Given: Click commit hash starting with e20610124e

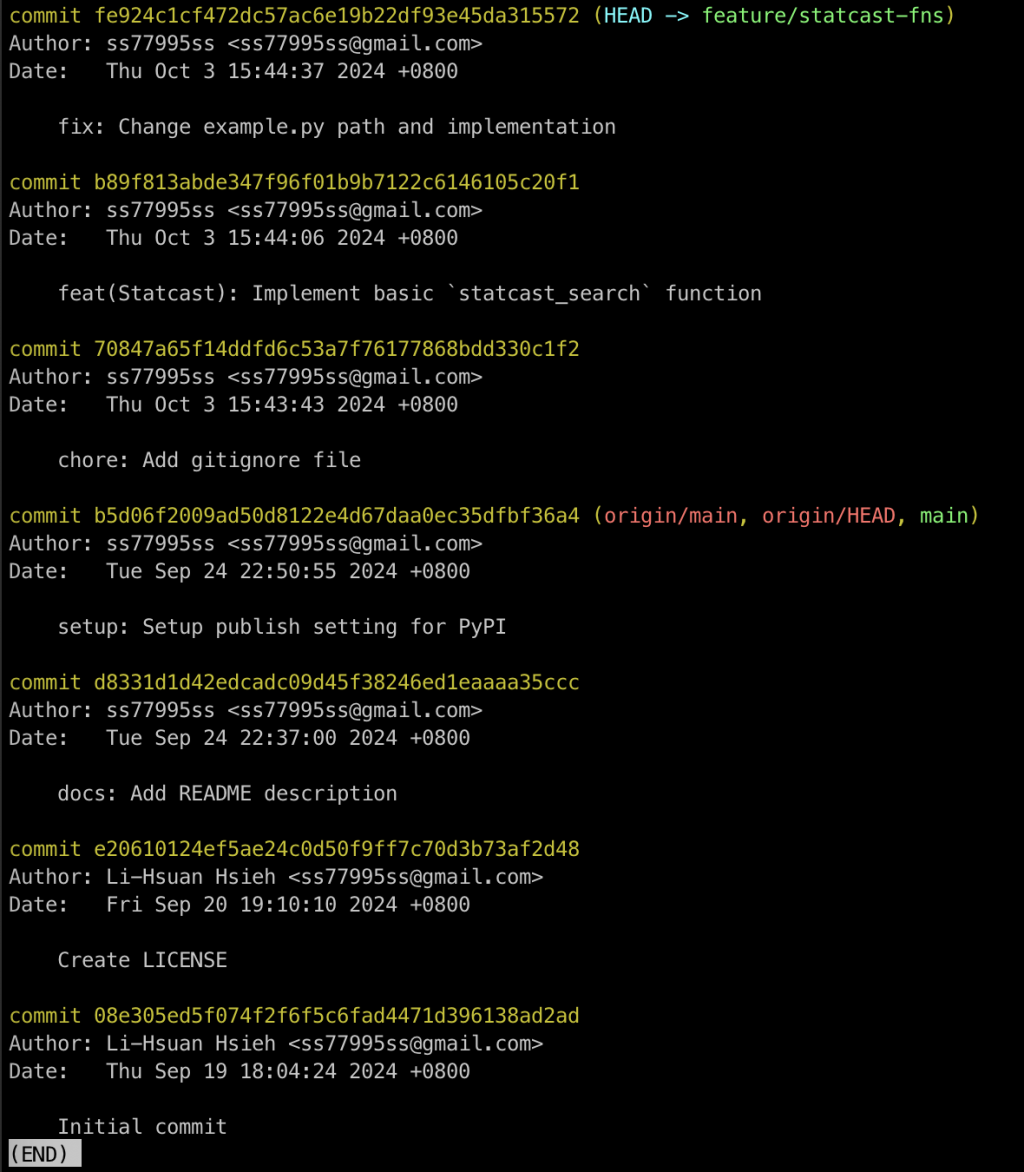Looking at the screenshot, I should (x=336, y=849).
